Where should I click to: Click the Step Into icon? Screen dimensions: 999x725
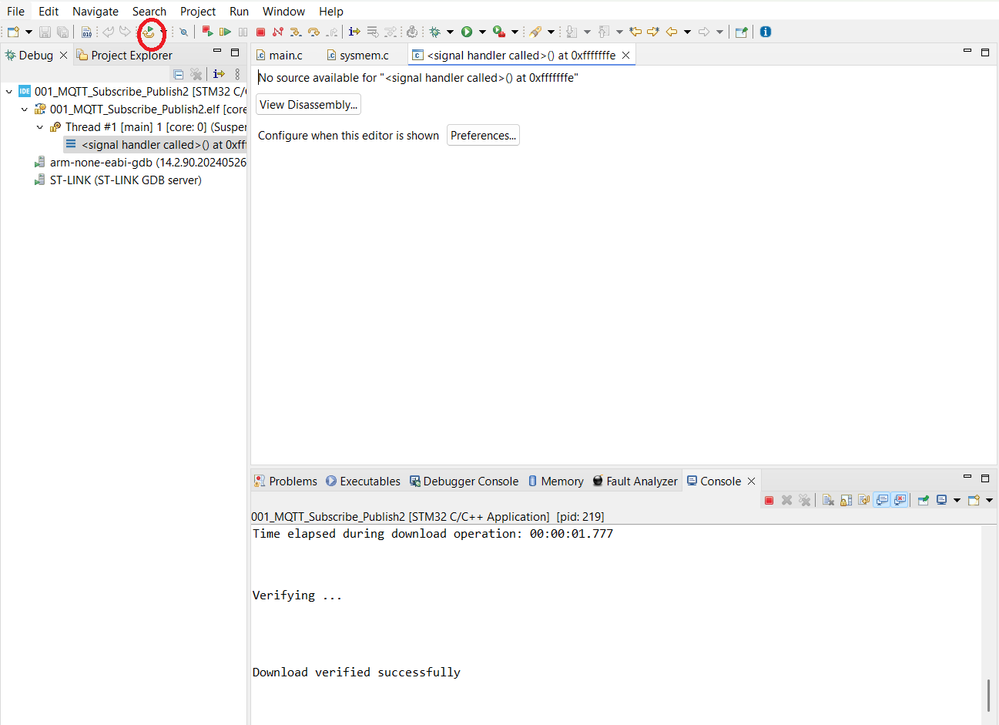point(296,32)
